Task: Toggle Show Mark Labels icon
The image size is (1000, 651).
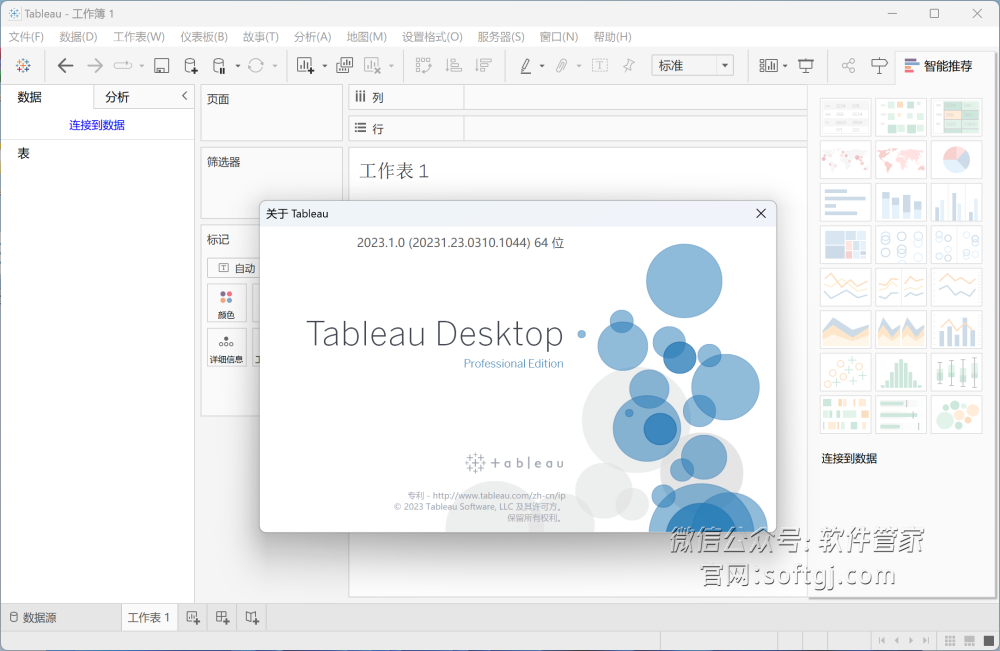Action: point(600,65)
